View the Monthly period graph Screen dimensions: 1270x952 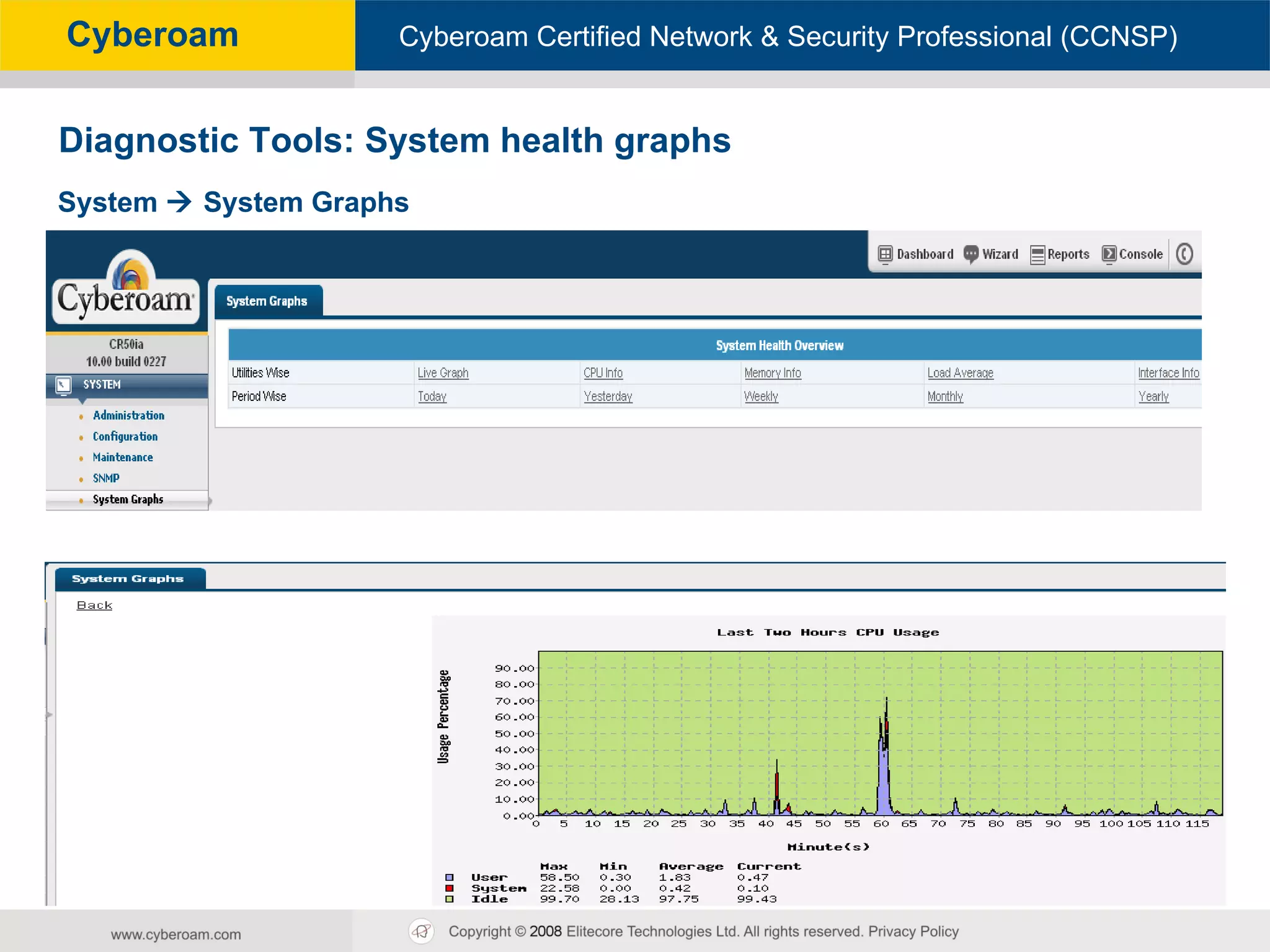click(945, 397)
